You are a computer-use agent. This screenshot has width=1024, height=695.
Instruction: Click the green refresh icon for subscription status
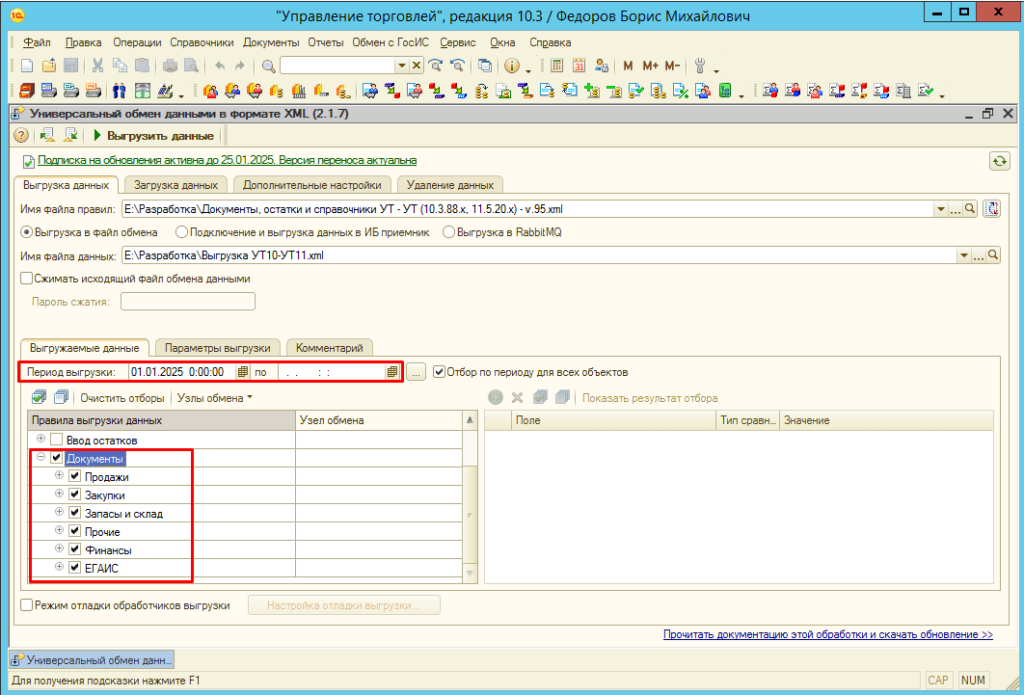tap(999, 161)
